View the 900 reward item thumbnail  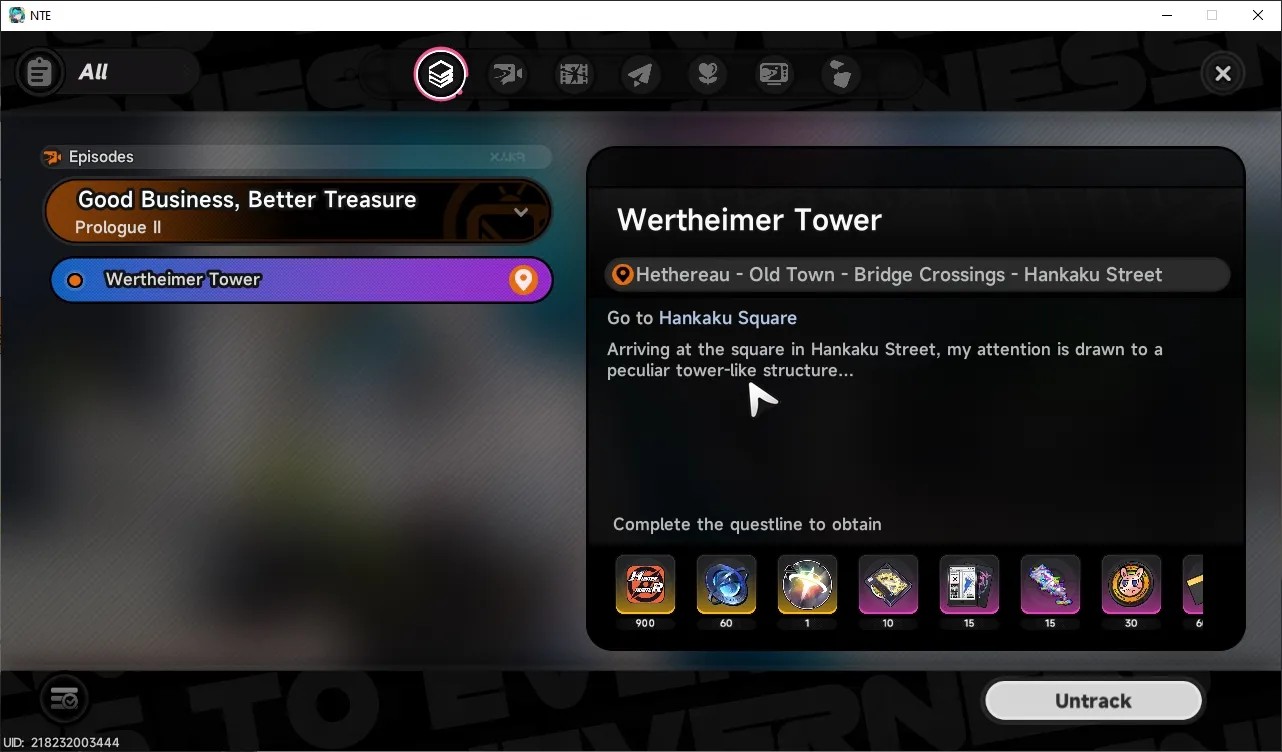pos(645,584)
